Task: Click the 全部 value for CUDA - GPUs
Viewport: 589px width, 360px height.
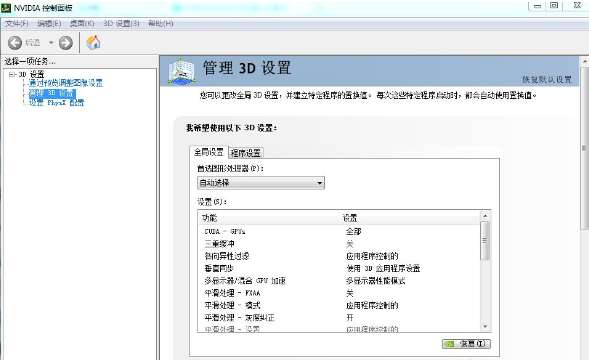Action: 353,231
